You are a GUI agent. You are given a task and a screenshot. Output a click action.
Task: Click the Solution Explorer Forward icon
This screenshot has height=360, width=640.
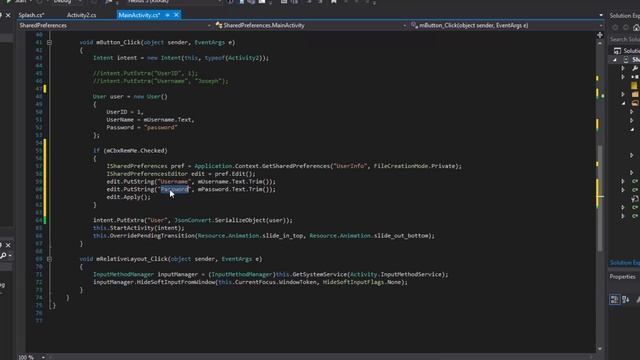click(626, 28)
